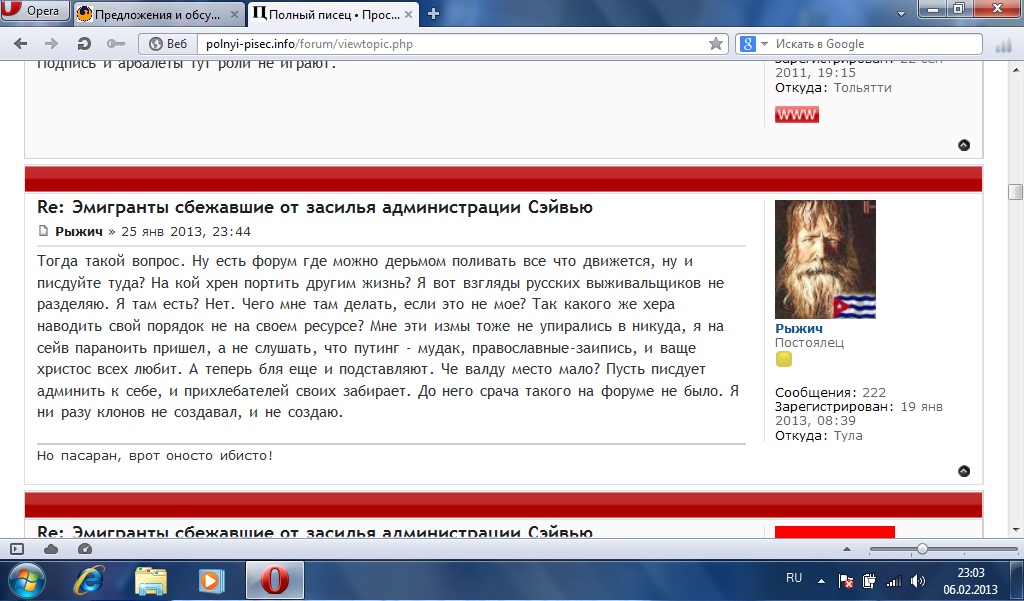Open closed tabs list arrow in tab bar
This screenshot has height=601, width=1024.
(901, 14)
